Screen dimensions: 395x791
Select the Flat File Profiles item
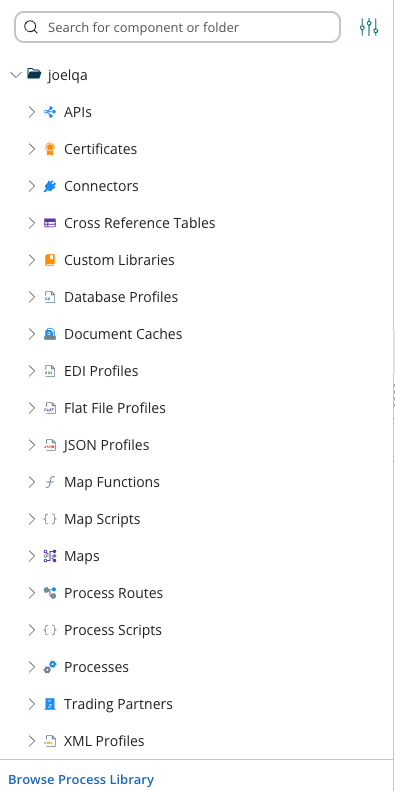[115, 408]
